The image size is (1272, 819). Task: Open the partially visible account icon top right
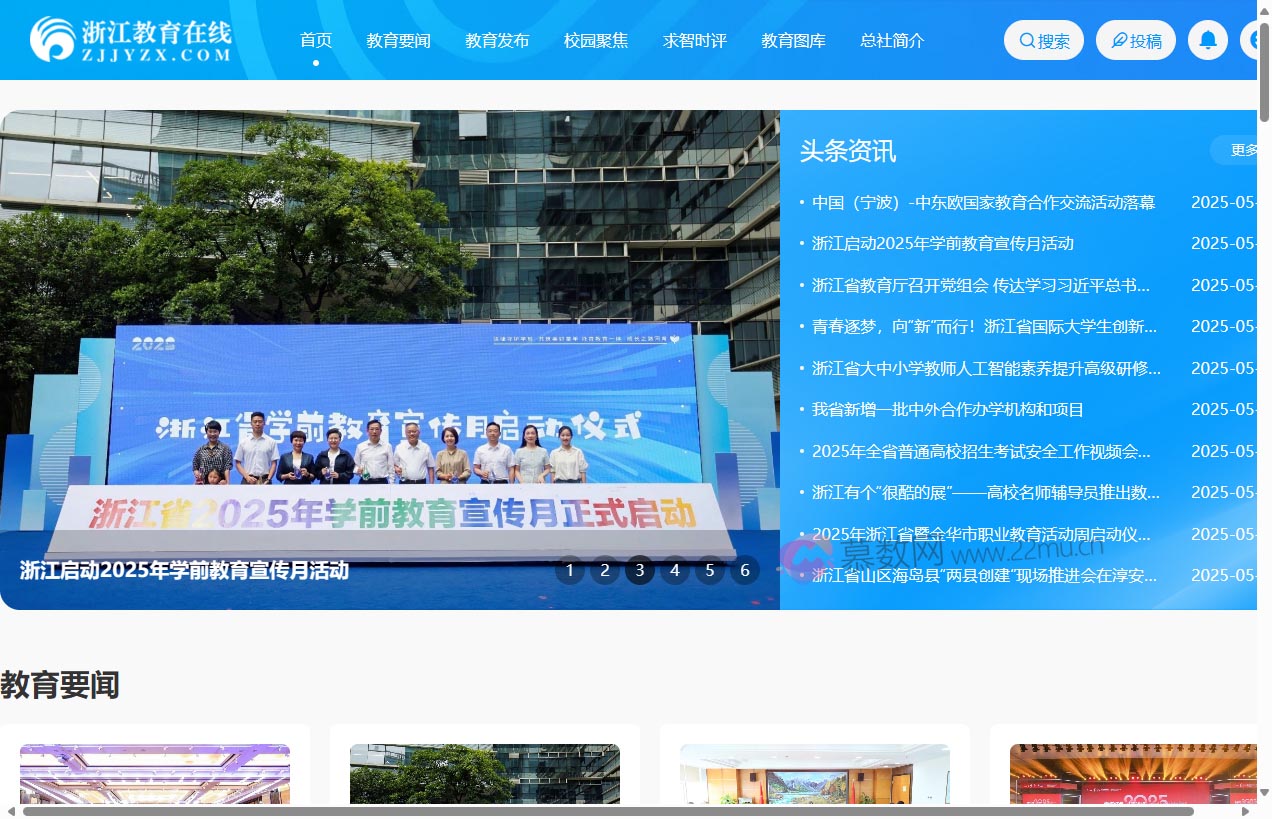click(x=1258, y=40)
